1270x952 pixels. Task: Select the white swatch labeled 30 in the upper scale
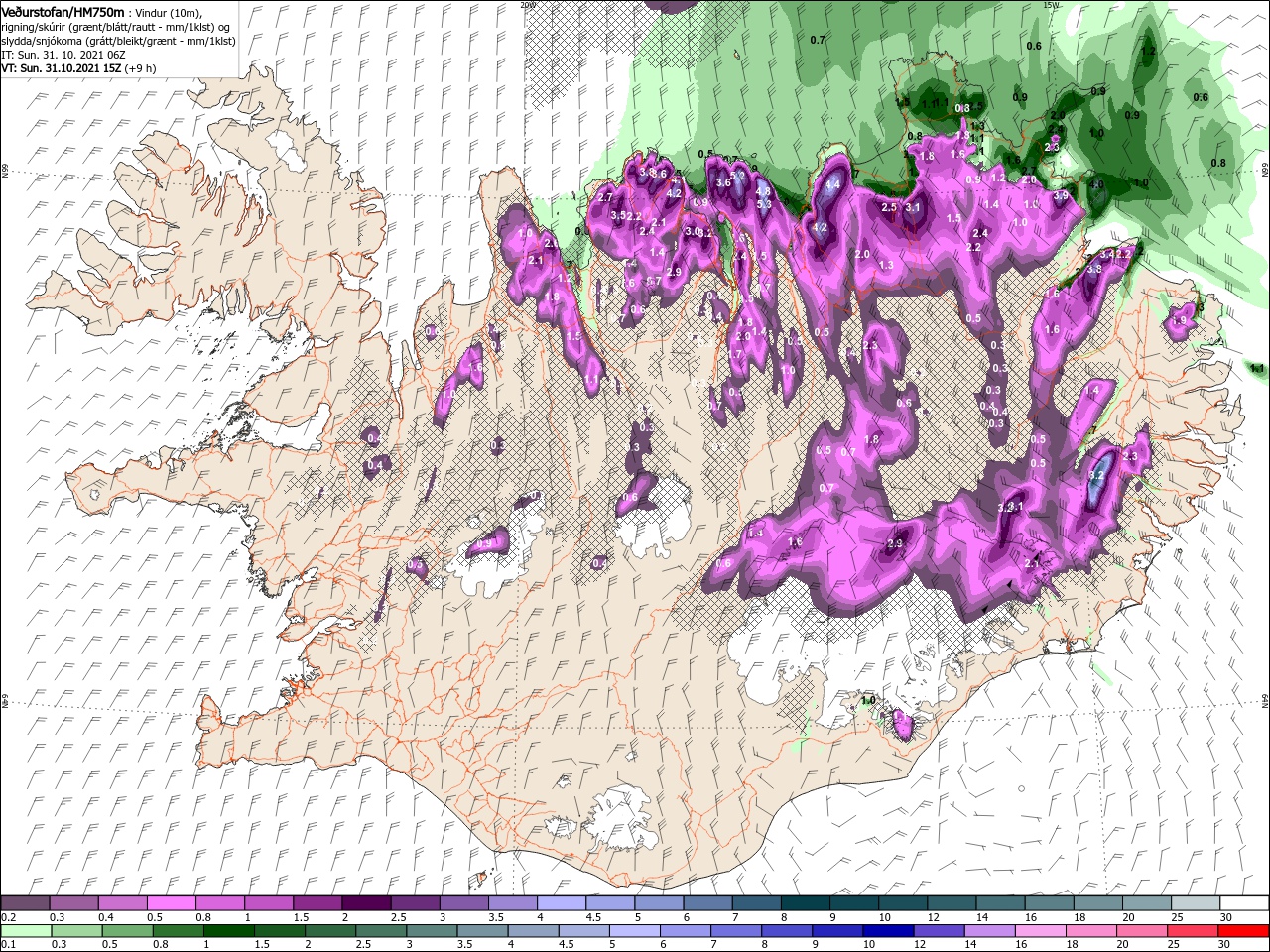tap(1243, 903)
